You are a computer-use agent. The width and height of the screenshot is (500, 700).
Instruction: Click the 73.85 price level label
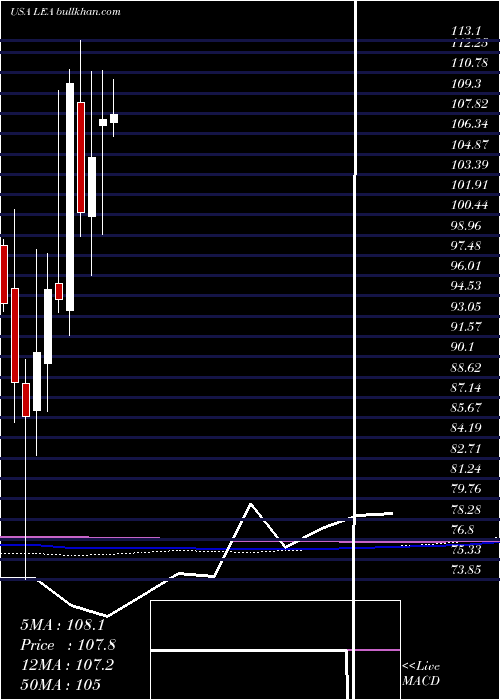[x=466, y=570]
